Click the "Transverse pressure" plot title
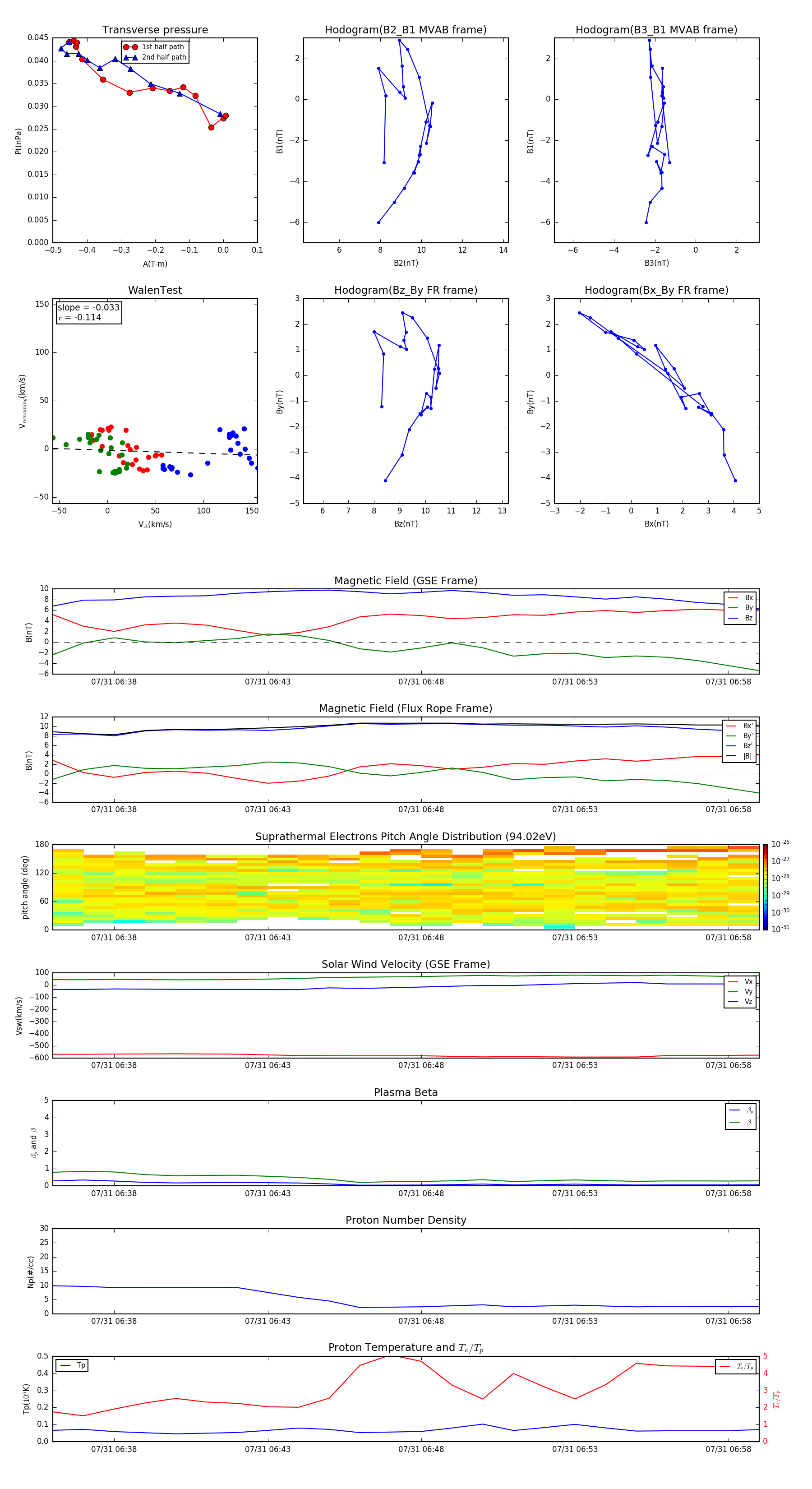 [155, 30]
